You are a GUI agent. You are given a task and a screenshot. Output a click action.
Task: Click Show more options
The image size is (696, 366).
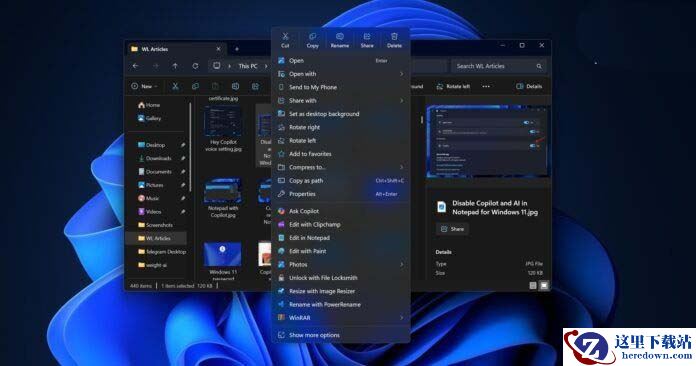pos(340,335)
